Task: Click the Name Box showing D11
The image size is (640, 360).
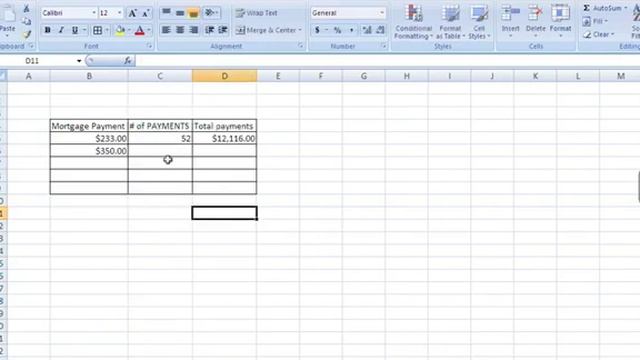Action: click(x=38, y=61)
